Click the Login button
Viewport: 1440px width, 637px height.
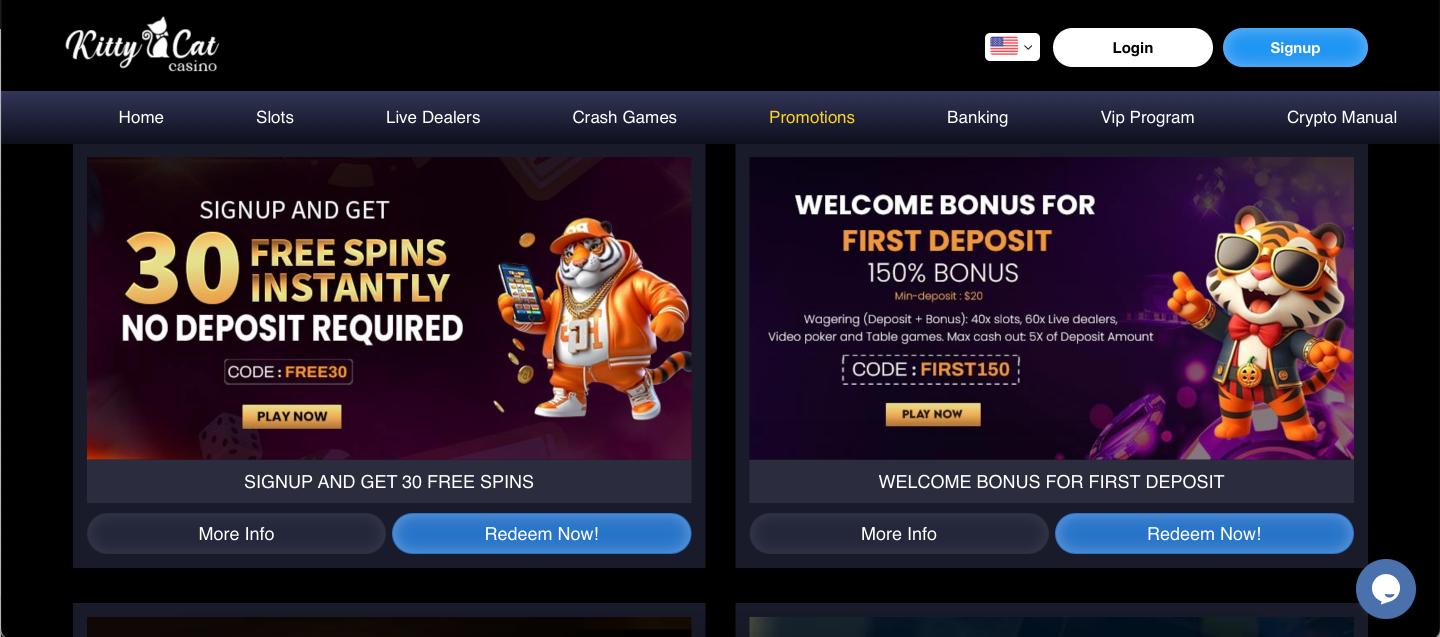pos(1132,48)
